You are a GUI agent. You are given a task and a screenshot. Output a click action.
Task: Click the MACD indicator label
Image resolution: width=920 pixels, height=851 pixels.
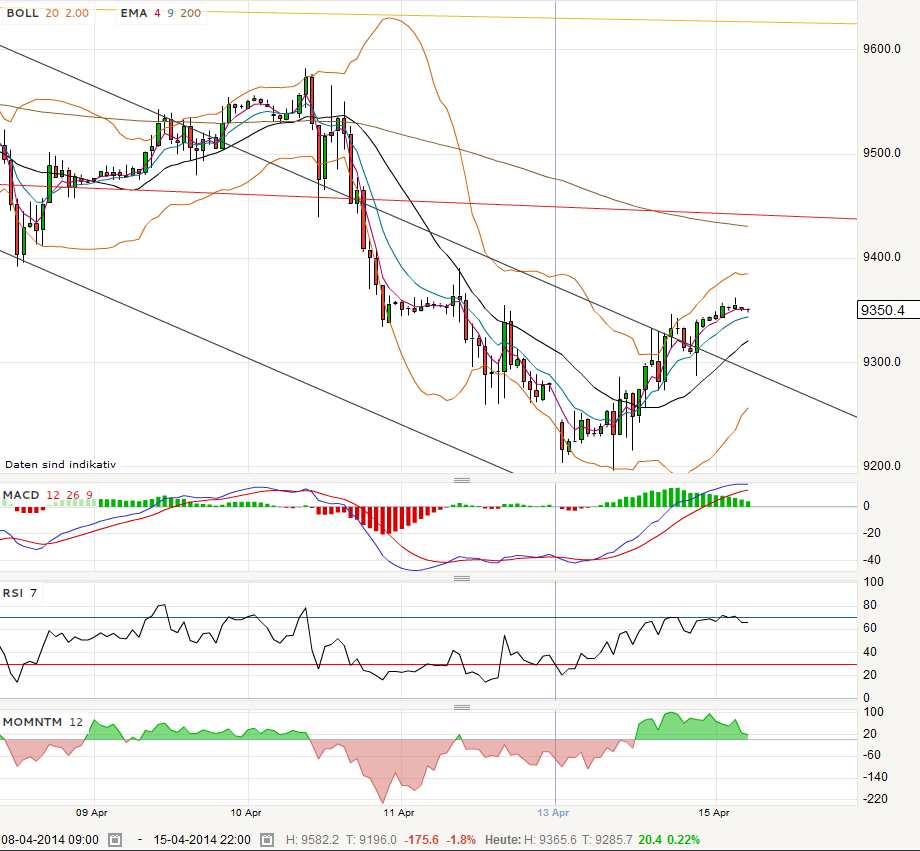(x=21, y=495)
